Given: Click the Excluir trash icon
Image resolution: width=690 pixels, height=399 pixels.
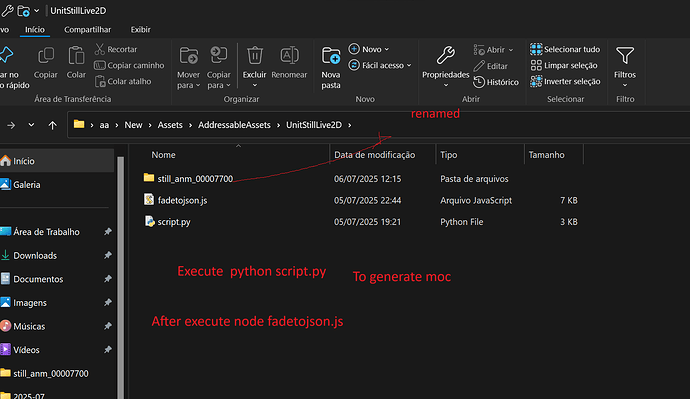Looking at the screenshot, I should point(255,56).
